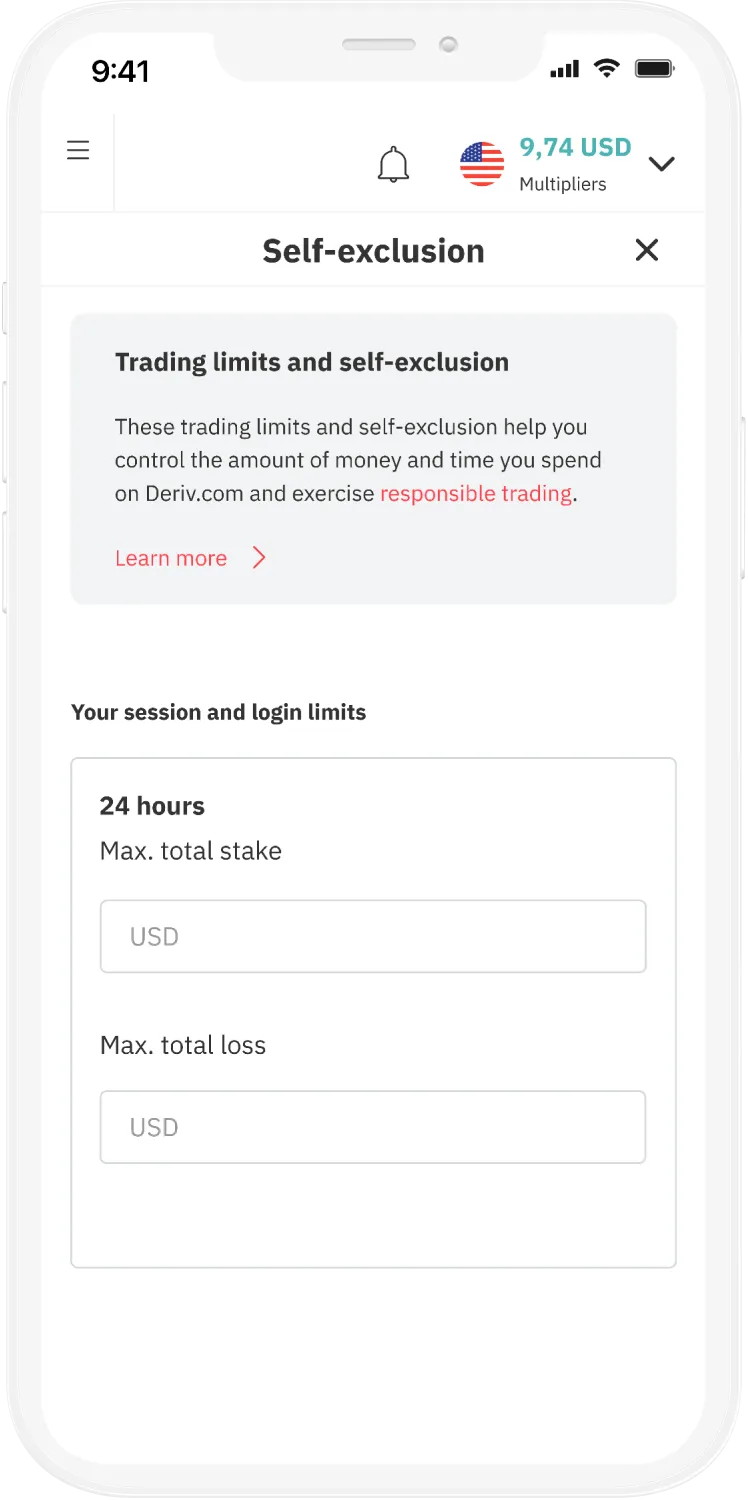Open the hamburger navigation menu
Viewport: 748px width, 1500px height.
click(x=78, y=149)
